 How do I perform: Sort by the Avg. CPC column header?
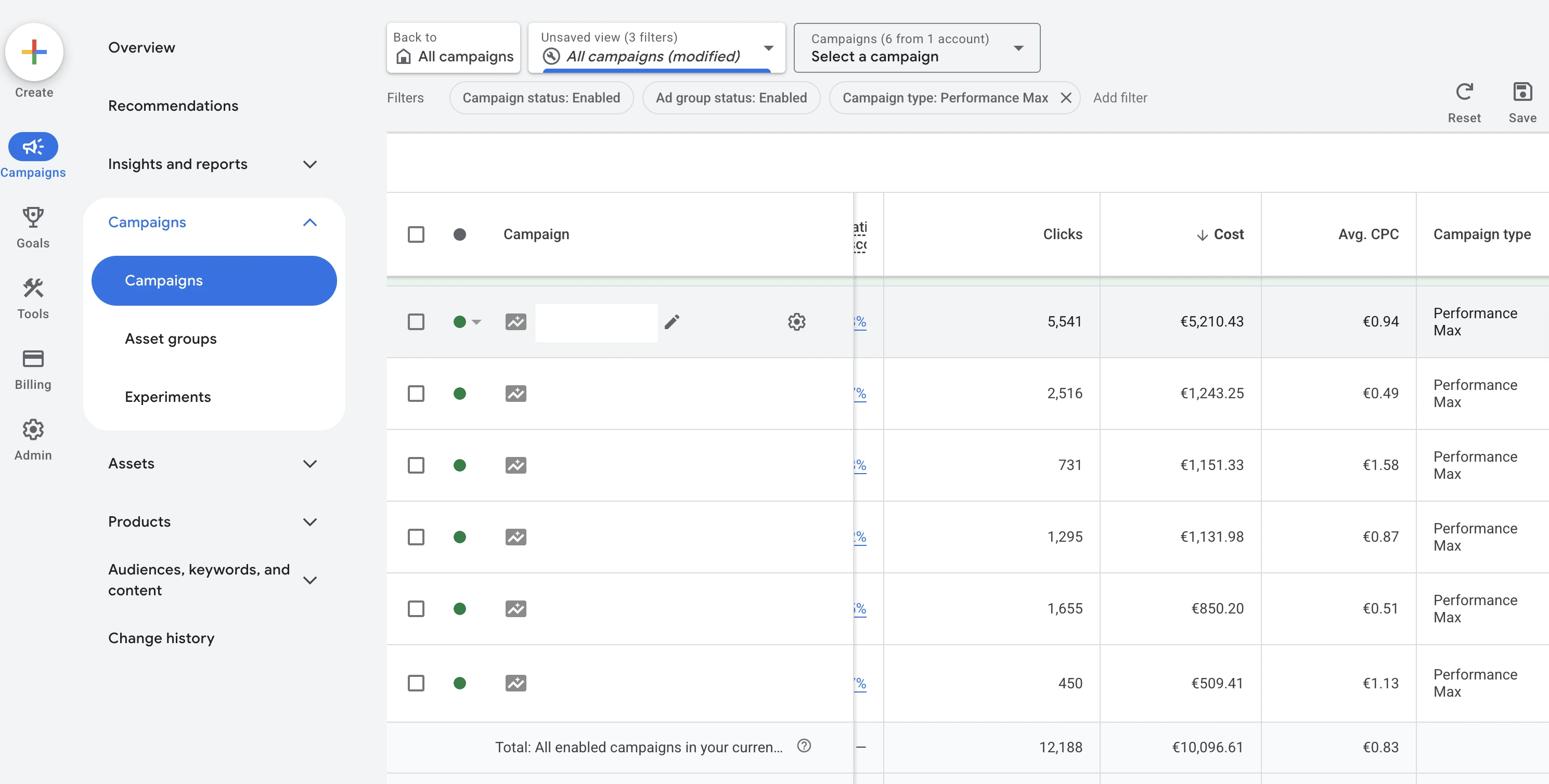(1368, 234)
